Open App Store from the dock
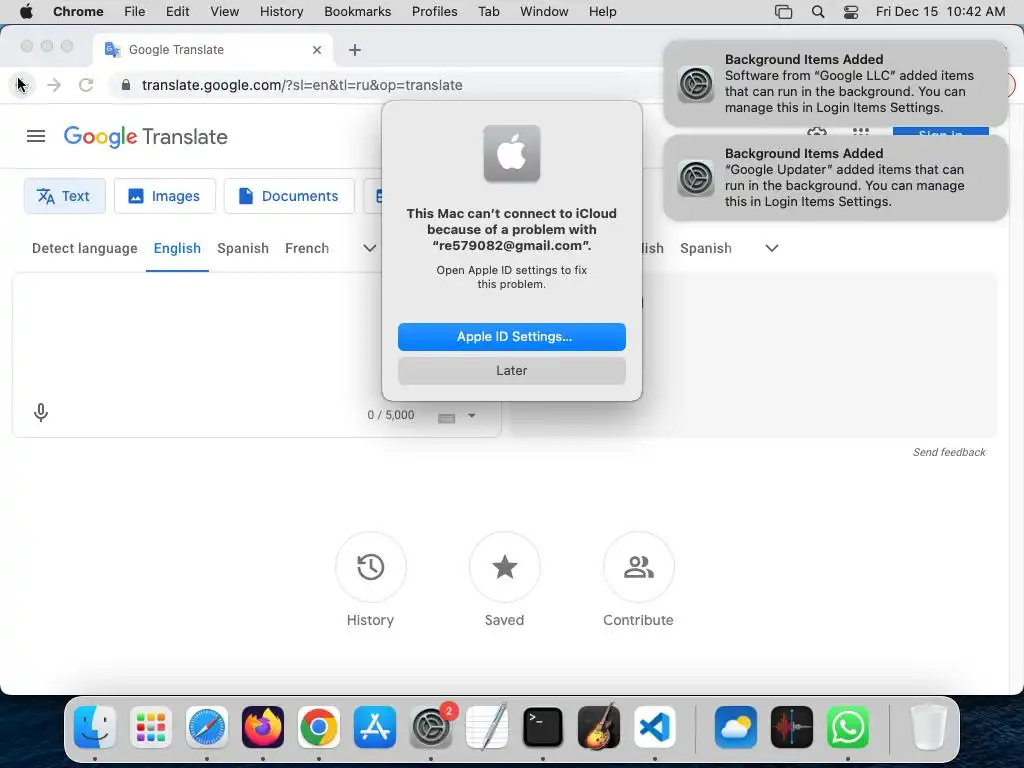The width and height of the screenshot is (1024, 768). pos(375,727)
